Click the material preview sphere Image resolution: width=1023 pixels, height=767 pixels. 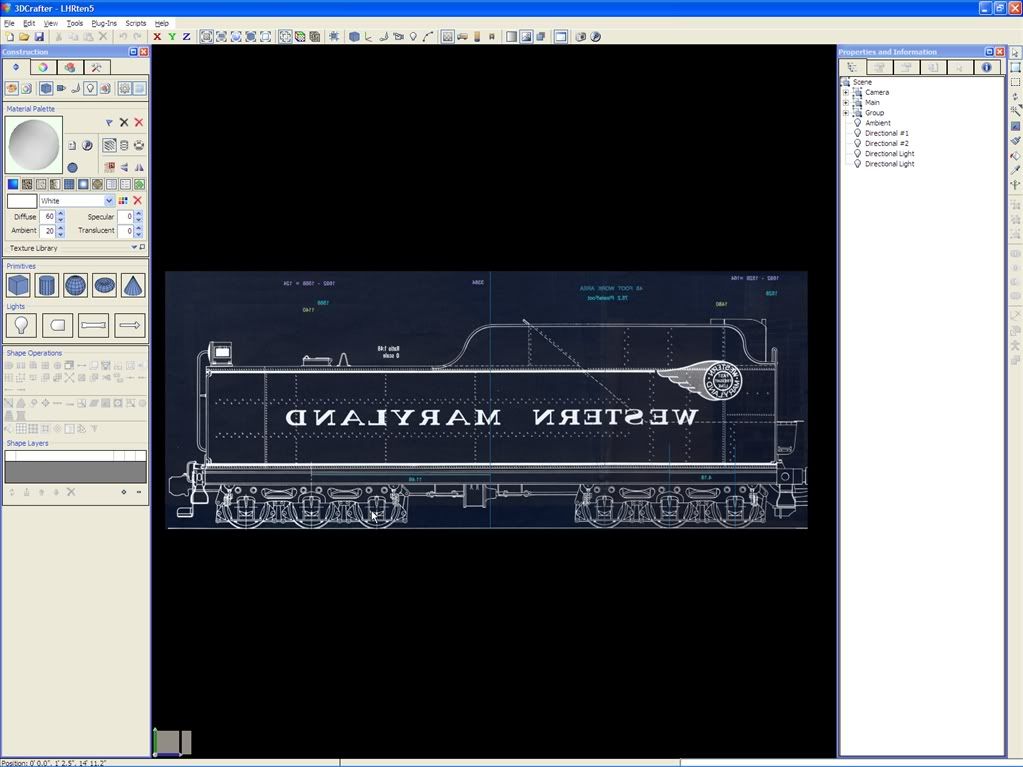pyautogui.click(x=34, y=145)
